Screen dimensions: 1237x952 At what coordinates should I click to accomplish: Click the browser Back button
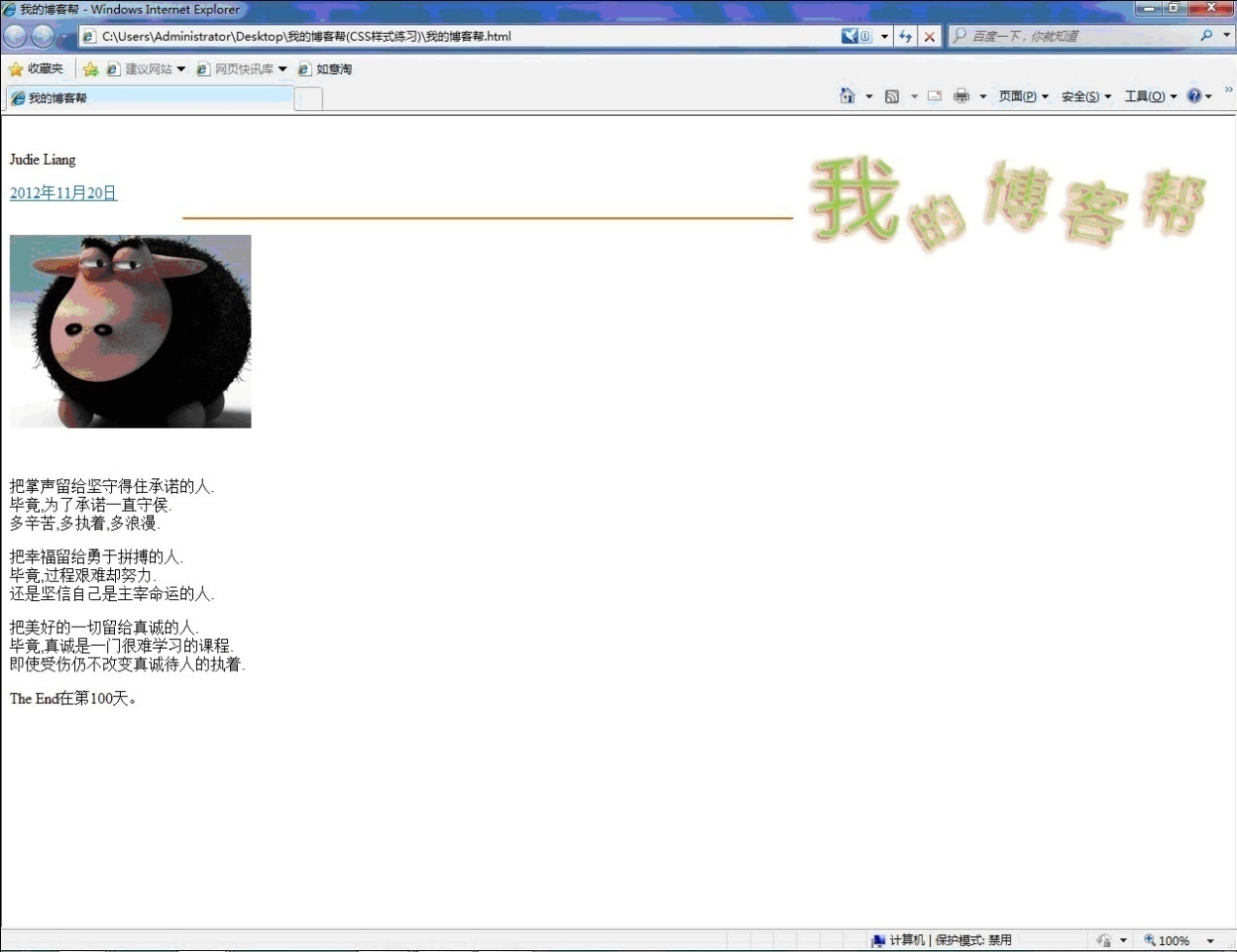pos(16,37)
